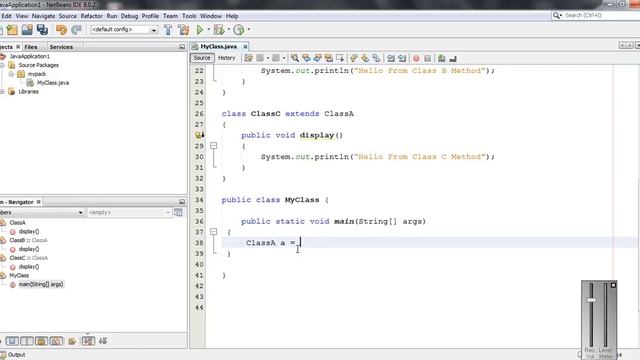Viewport: 640px width, 360px height.
Task: Click the Open Project icon
Action: (x=27, y=30)
